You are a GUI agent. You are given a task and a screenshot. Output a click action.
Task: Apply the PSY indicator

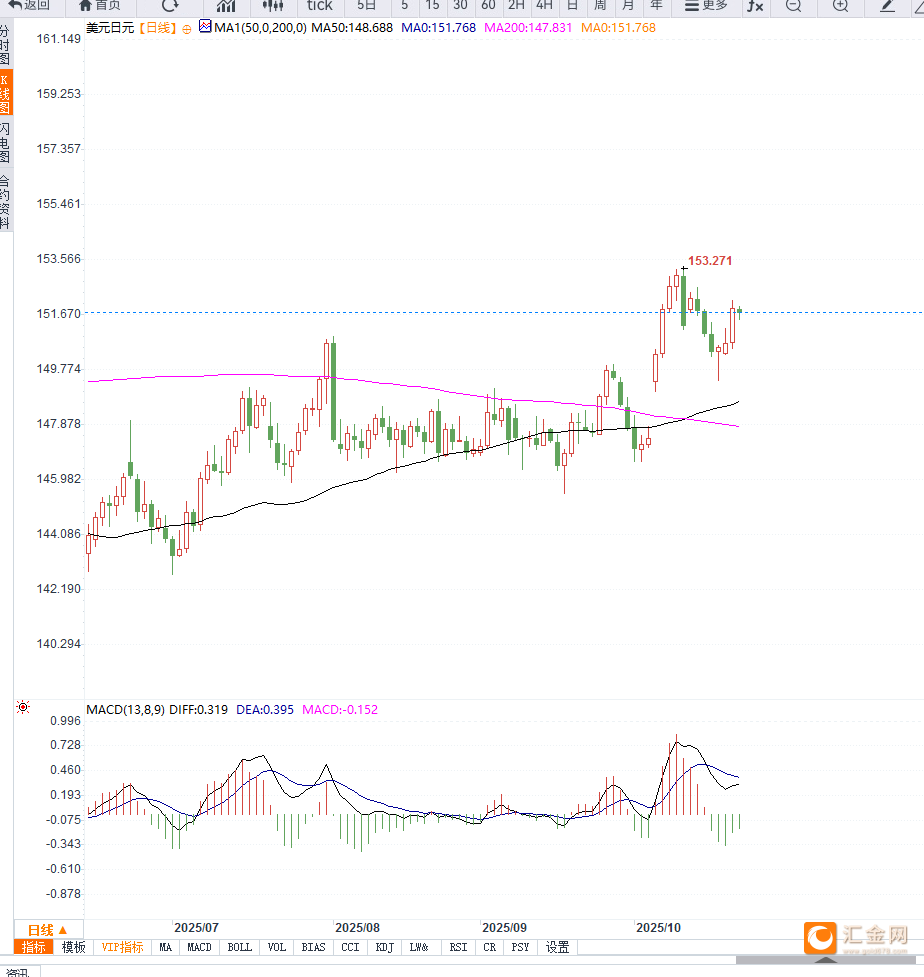(520, 947)
